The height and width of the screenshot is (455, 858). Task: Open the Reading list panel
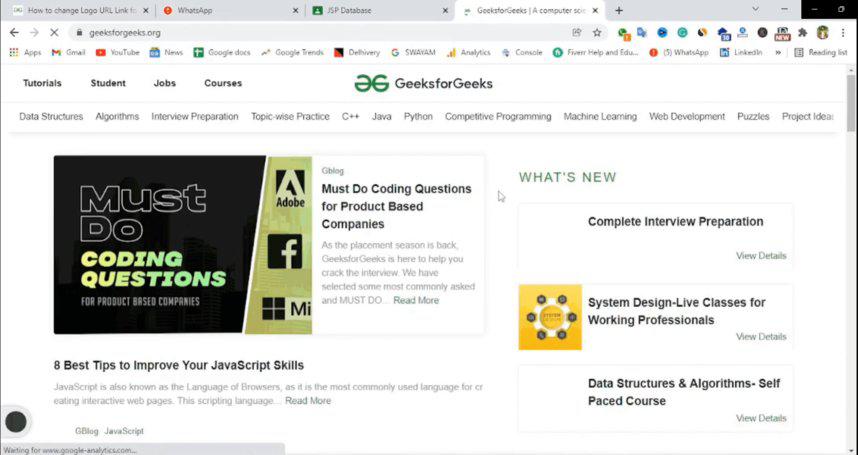coord(821,52)
